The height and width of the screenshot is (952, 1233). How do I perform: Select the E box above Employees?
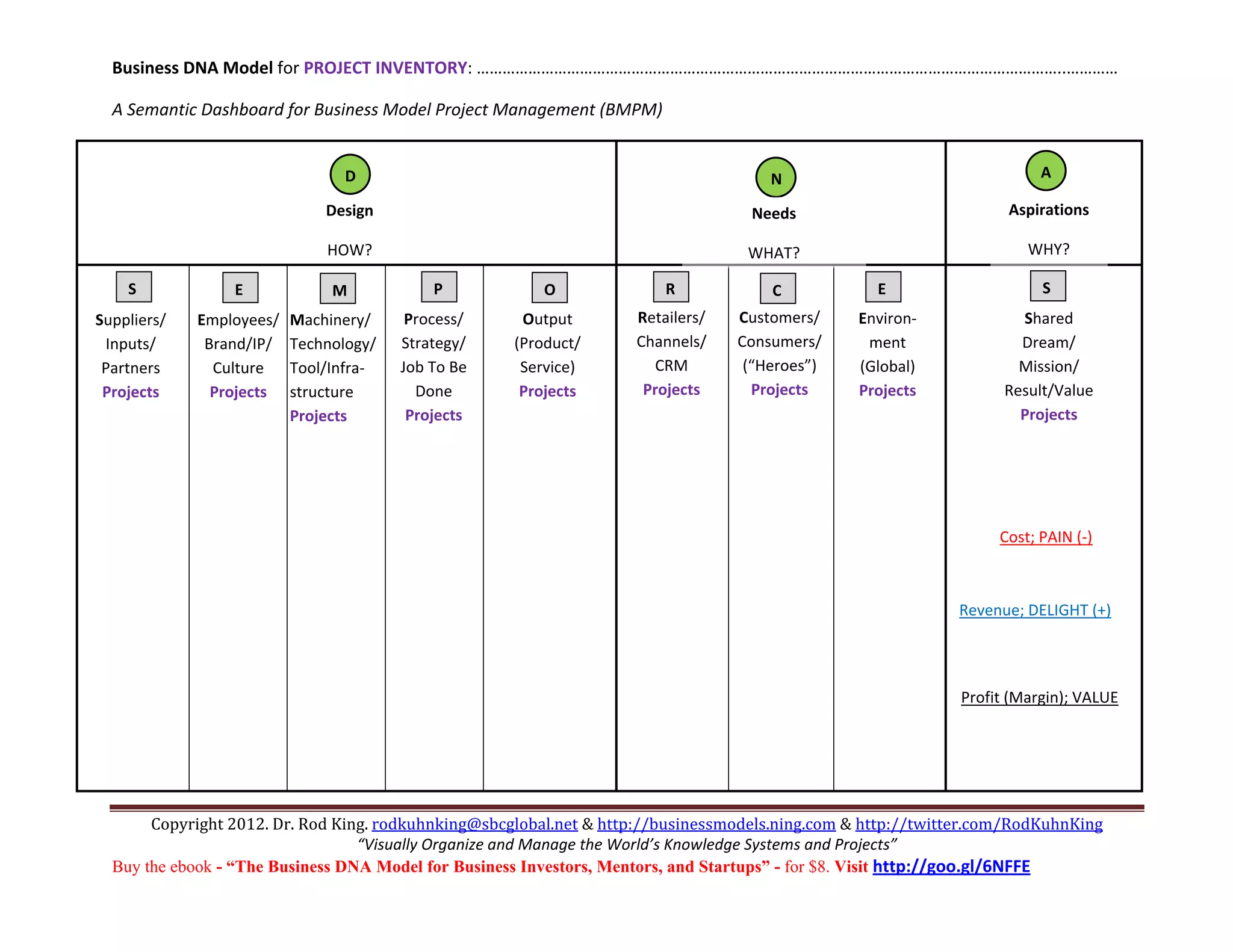click(x=240, y=288)
